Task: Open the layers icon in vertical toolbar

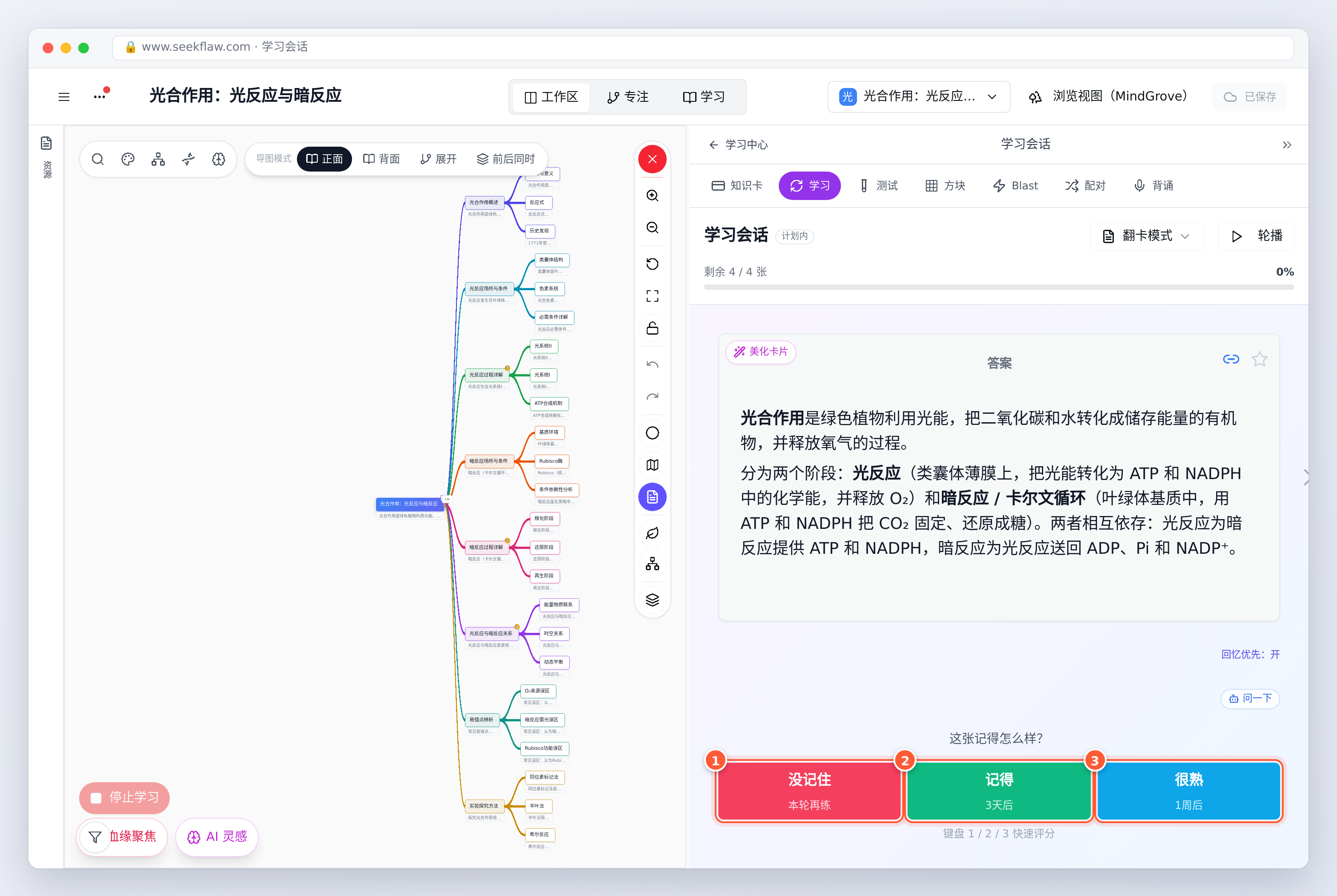Action: click(652, 600)
